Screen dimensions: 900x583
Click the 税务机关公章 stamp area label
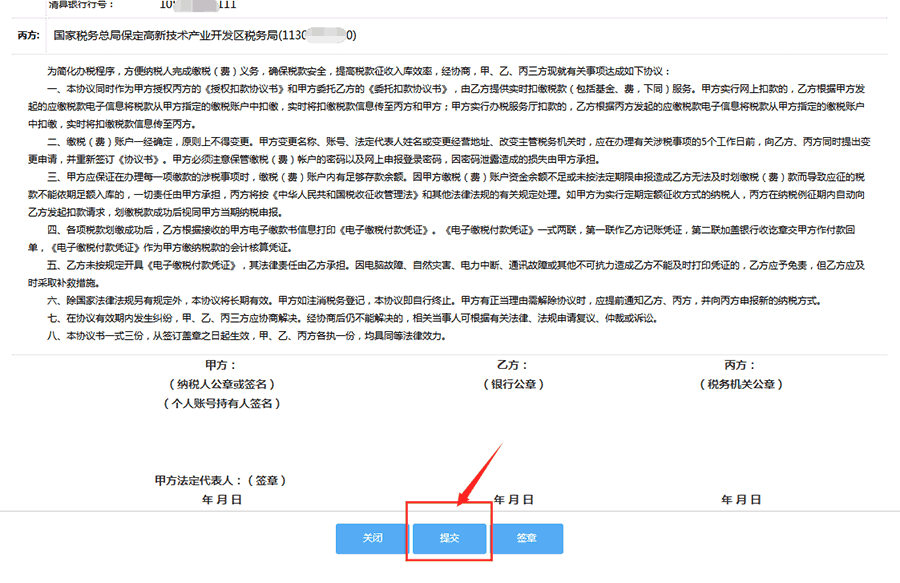[x=741, y=384]
